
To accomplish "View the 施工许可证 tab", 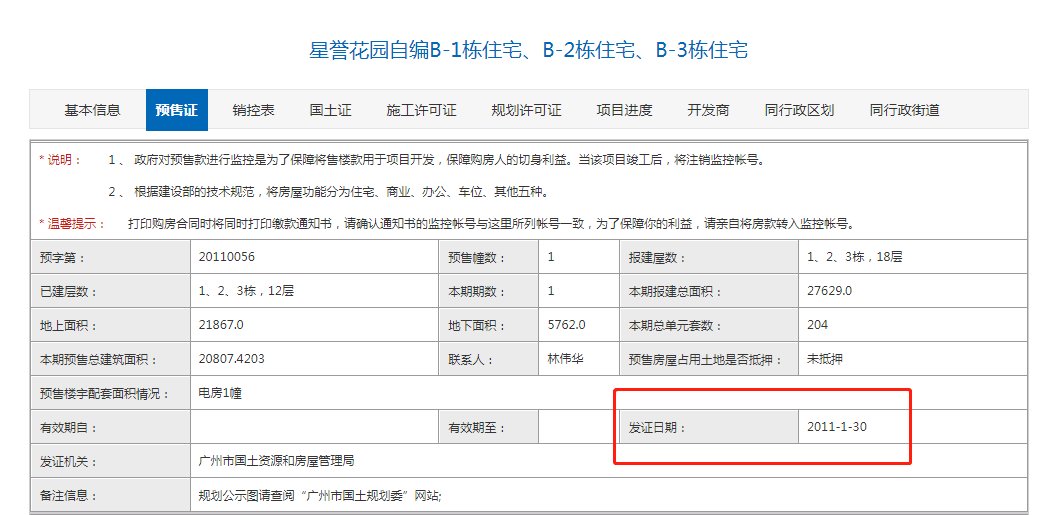I will click(x=421, y=110).
